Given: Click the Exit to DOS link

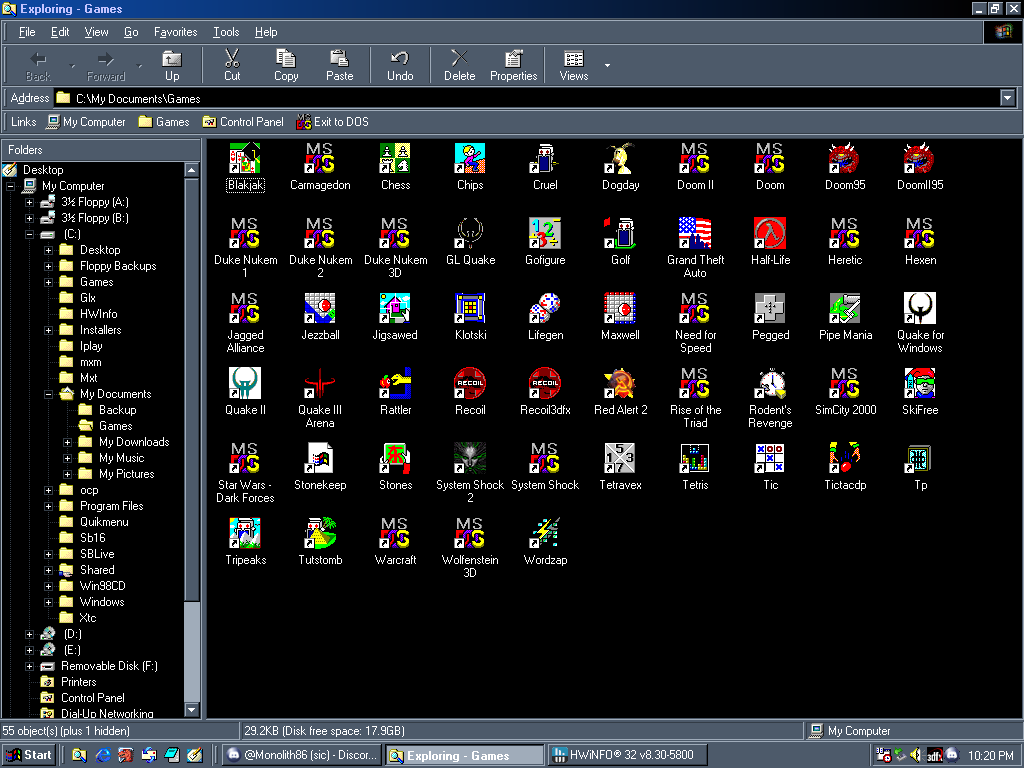Looking at the screenshot, I should pos(332,122).
